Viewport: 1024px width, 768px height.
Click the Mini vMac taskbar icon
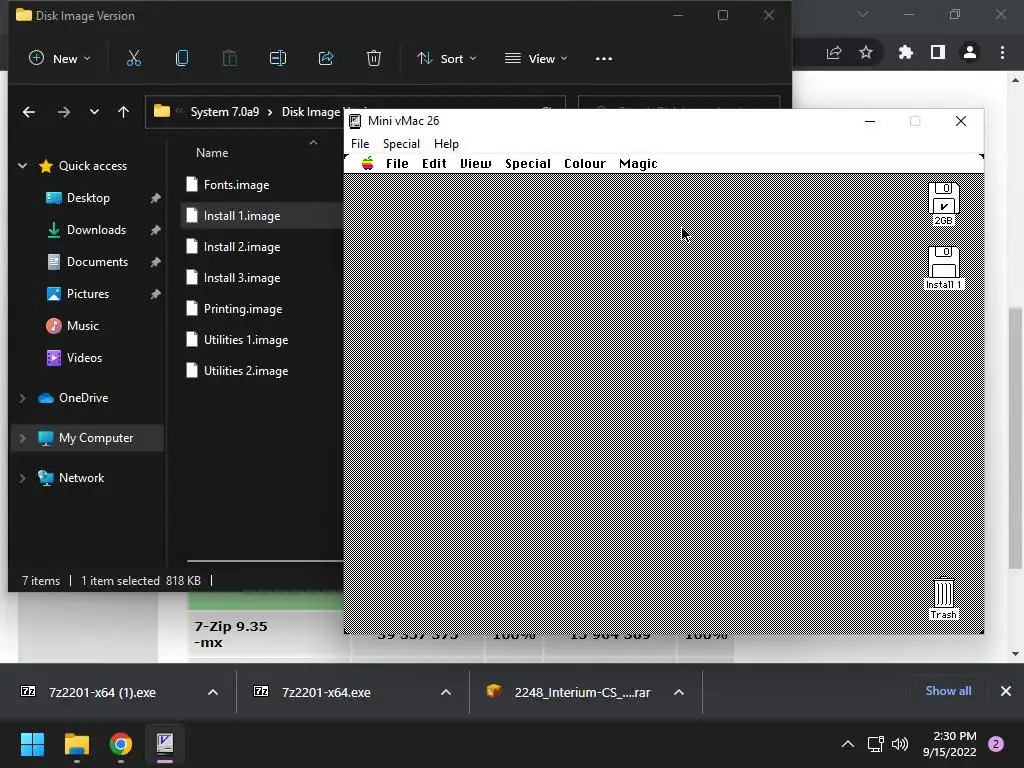coord(165,743)
